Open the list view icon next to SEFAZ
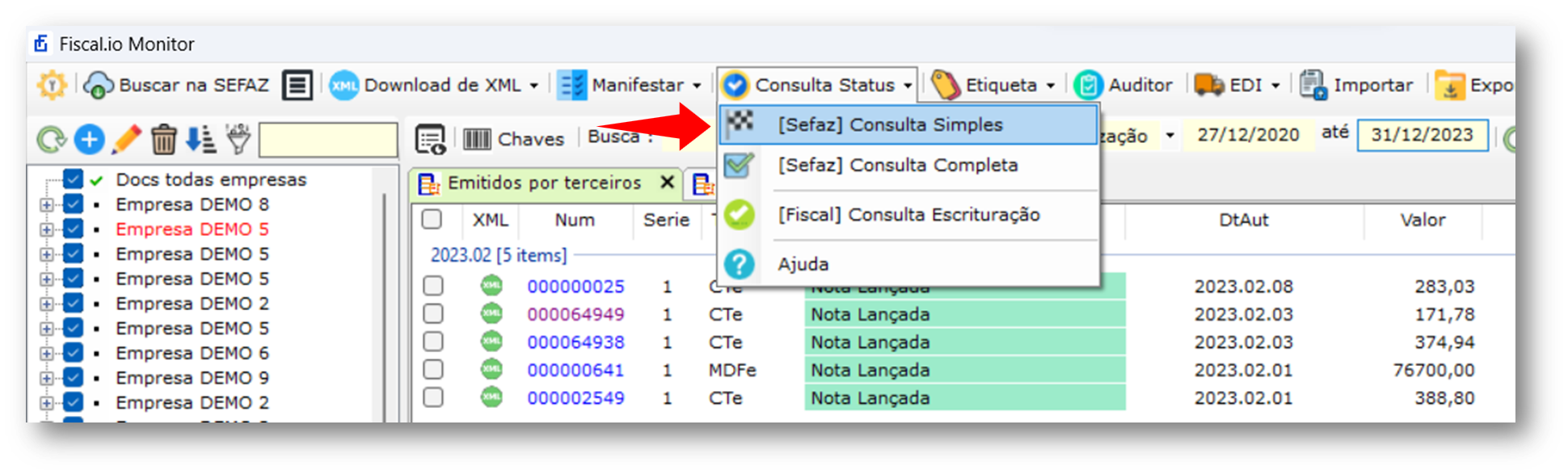 (x=297, y=85)
